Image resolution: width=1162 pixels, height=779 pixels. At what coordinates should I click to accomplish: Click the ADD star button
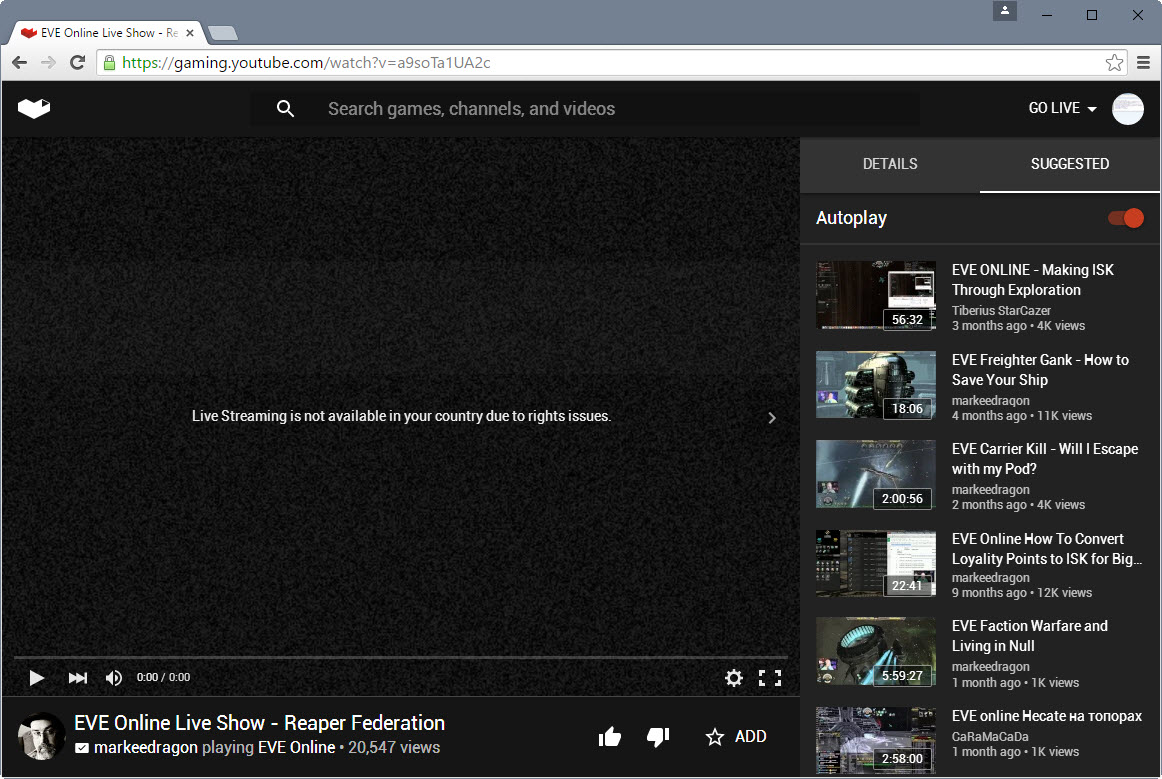(x=736, y=737)
